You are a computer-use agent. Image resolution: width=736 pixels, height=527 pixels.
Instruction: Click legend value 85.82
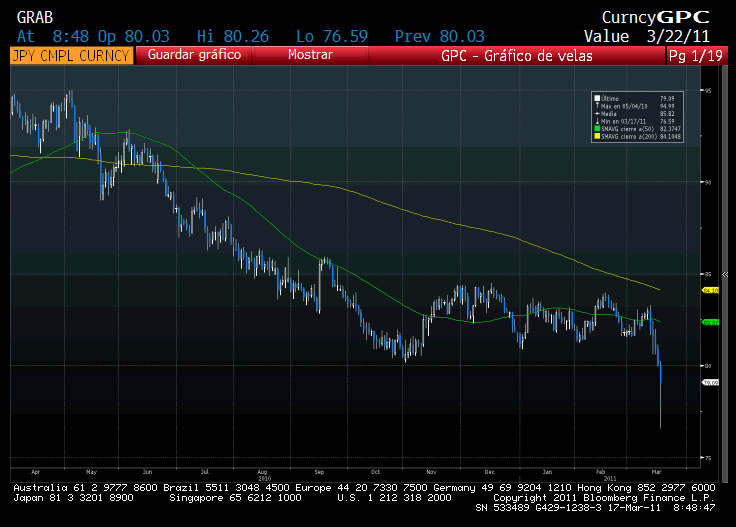point(667,114)
